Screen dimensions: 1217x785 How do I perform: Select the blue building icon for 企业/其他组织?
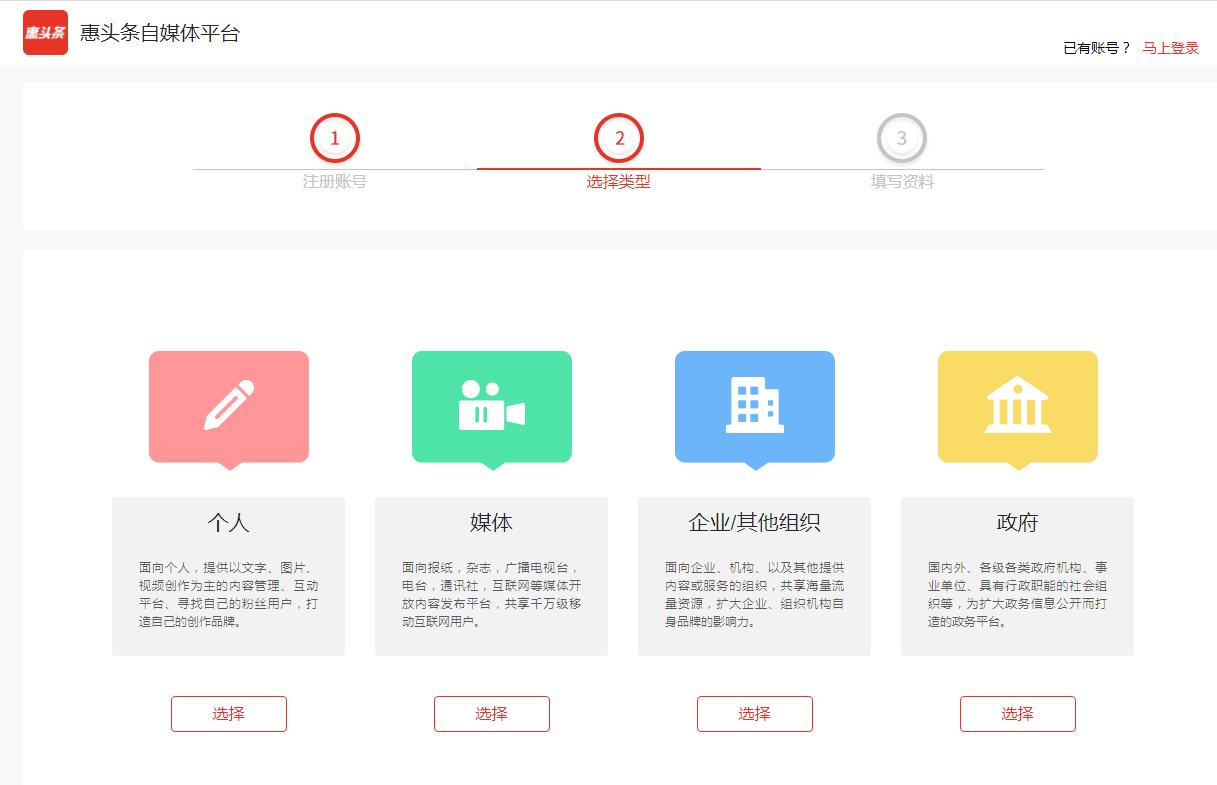coord(754,405)
